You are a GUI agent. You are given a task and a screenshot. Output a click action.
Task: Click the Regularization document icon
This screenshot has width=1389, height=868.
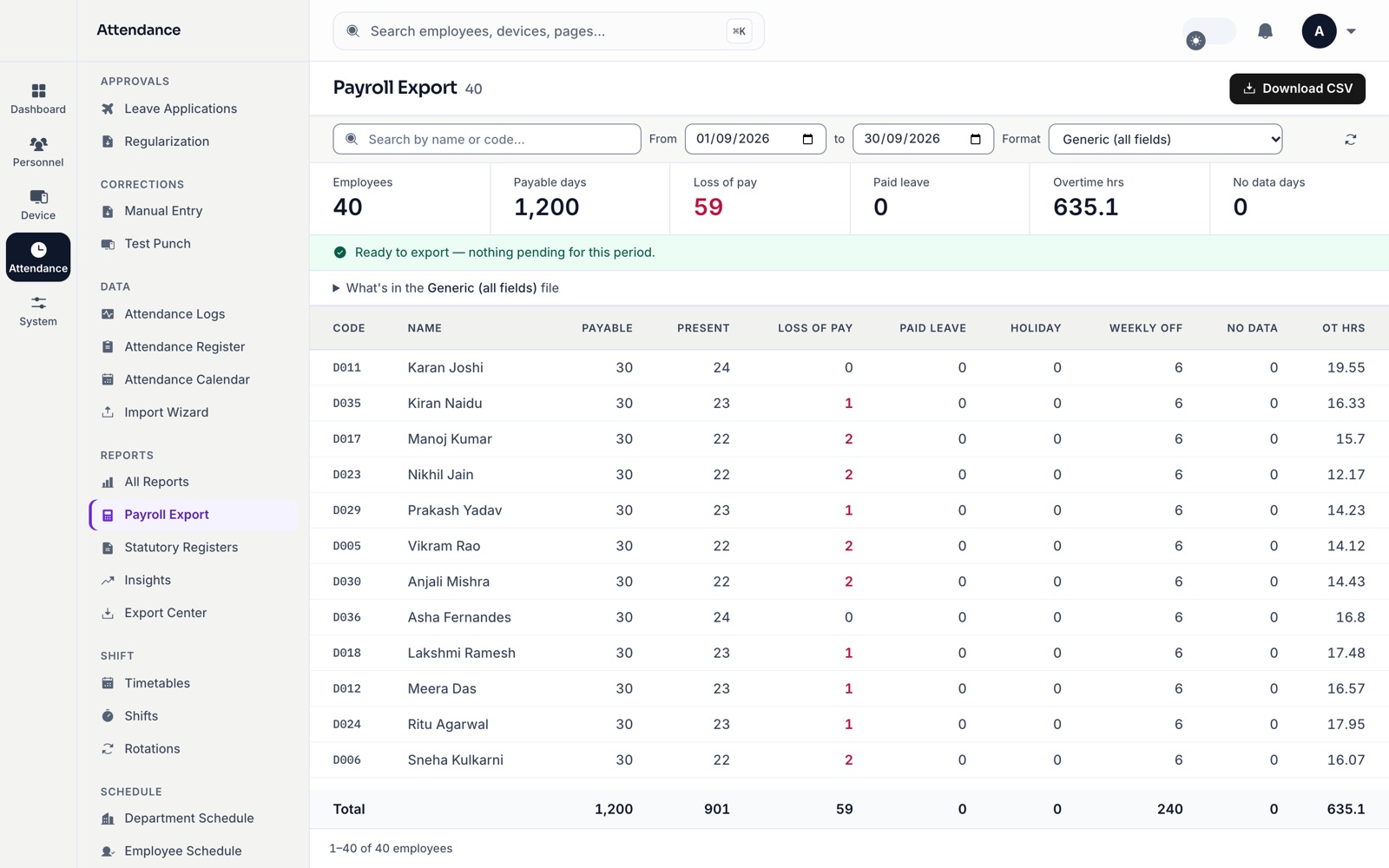point(108,141)
